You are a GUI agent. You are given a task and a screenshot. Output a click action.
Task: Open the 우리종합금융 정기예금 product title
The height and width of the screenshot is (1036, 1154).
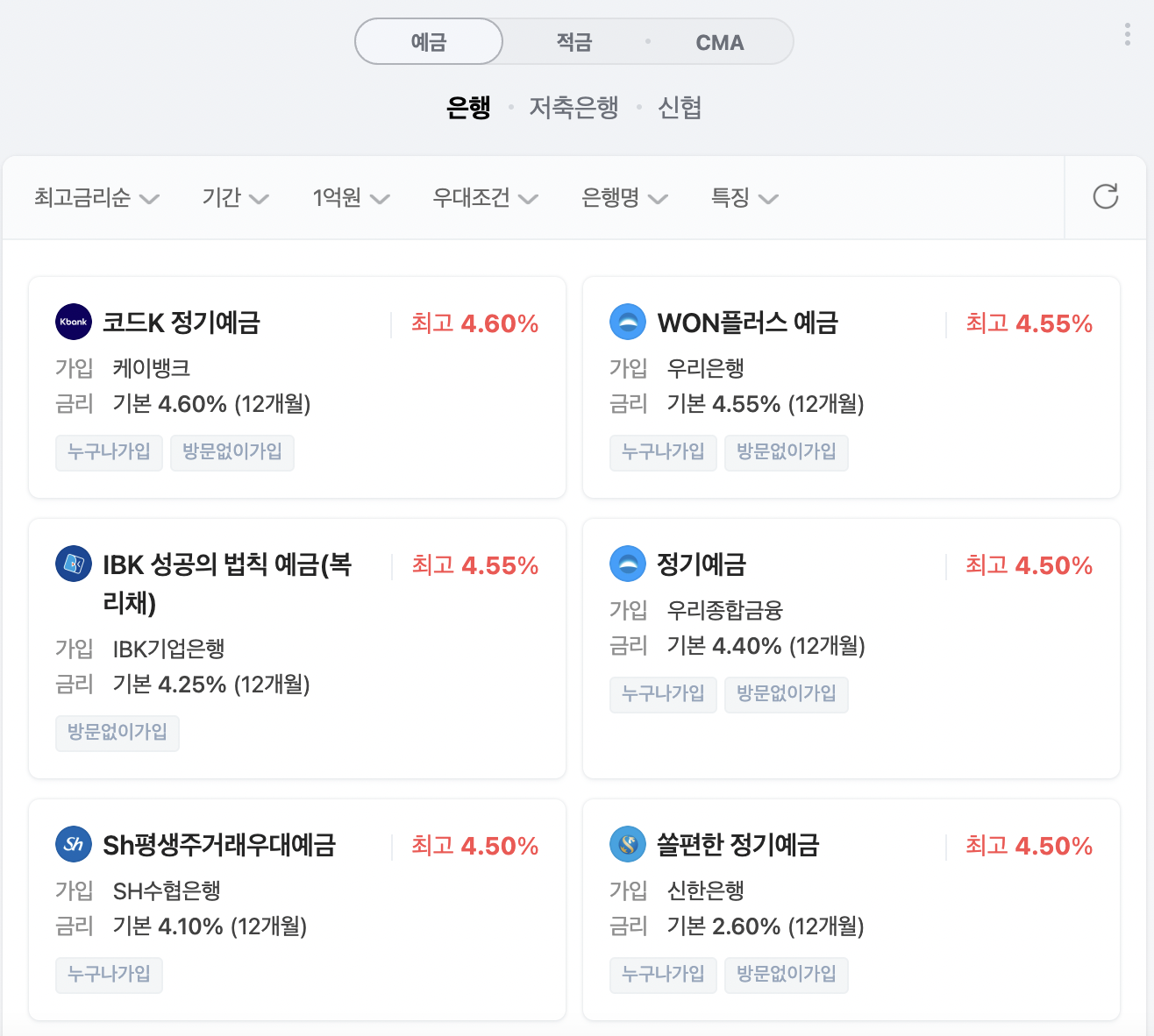pos(702,564)
